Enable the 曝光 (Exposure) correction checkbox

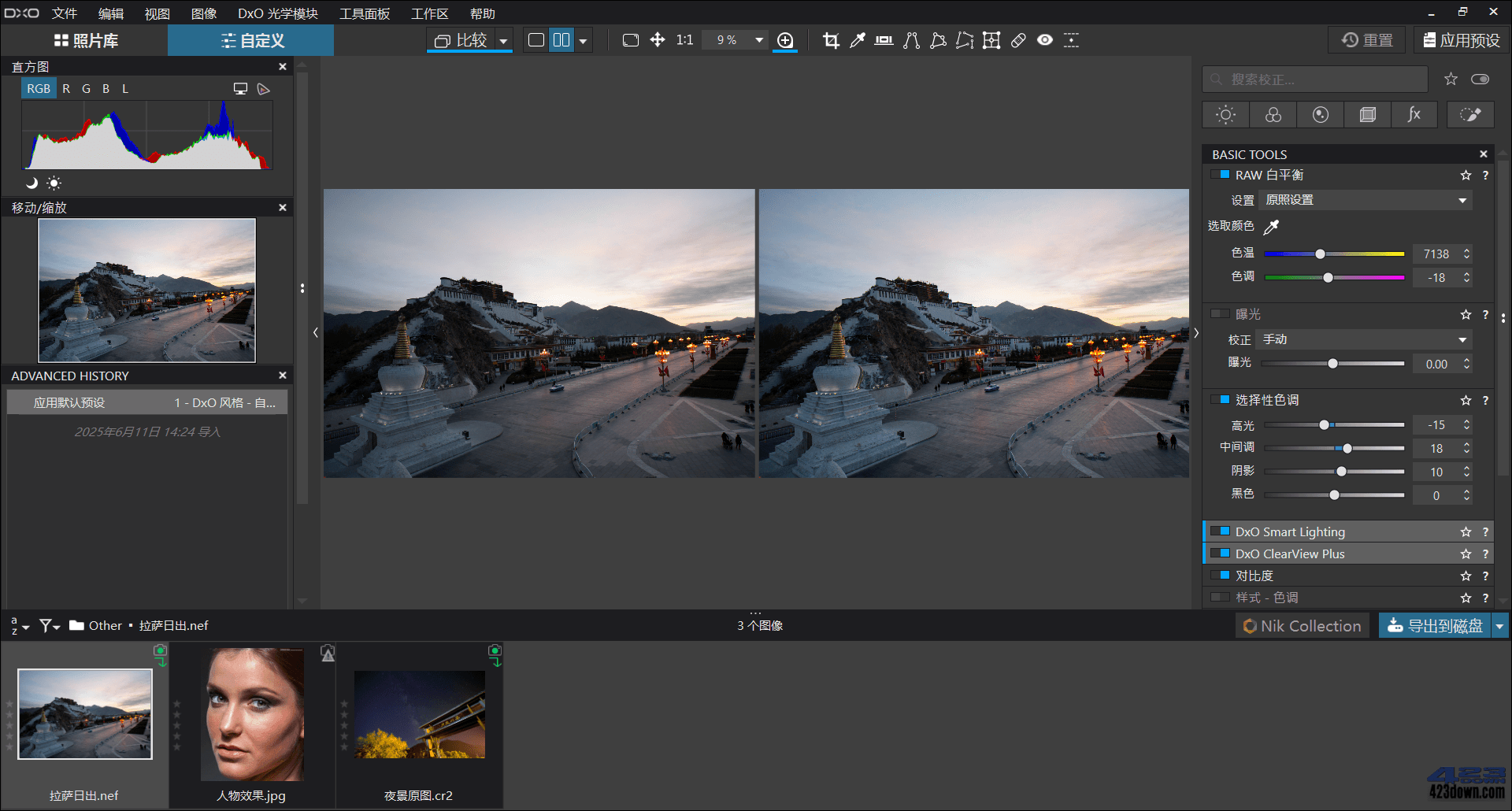pyautogui.click(x=1220, y=313)
